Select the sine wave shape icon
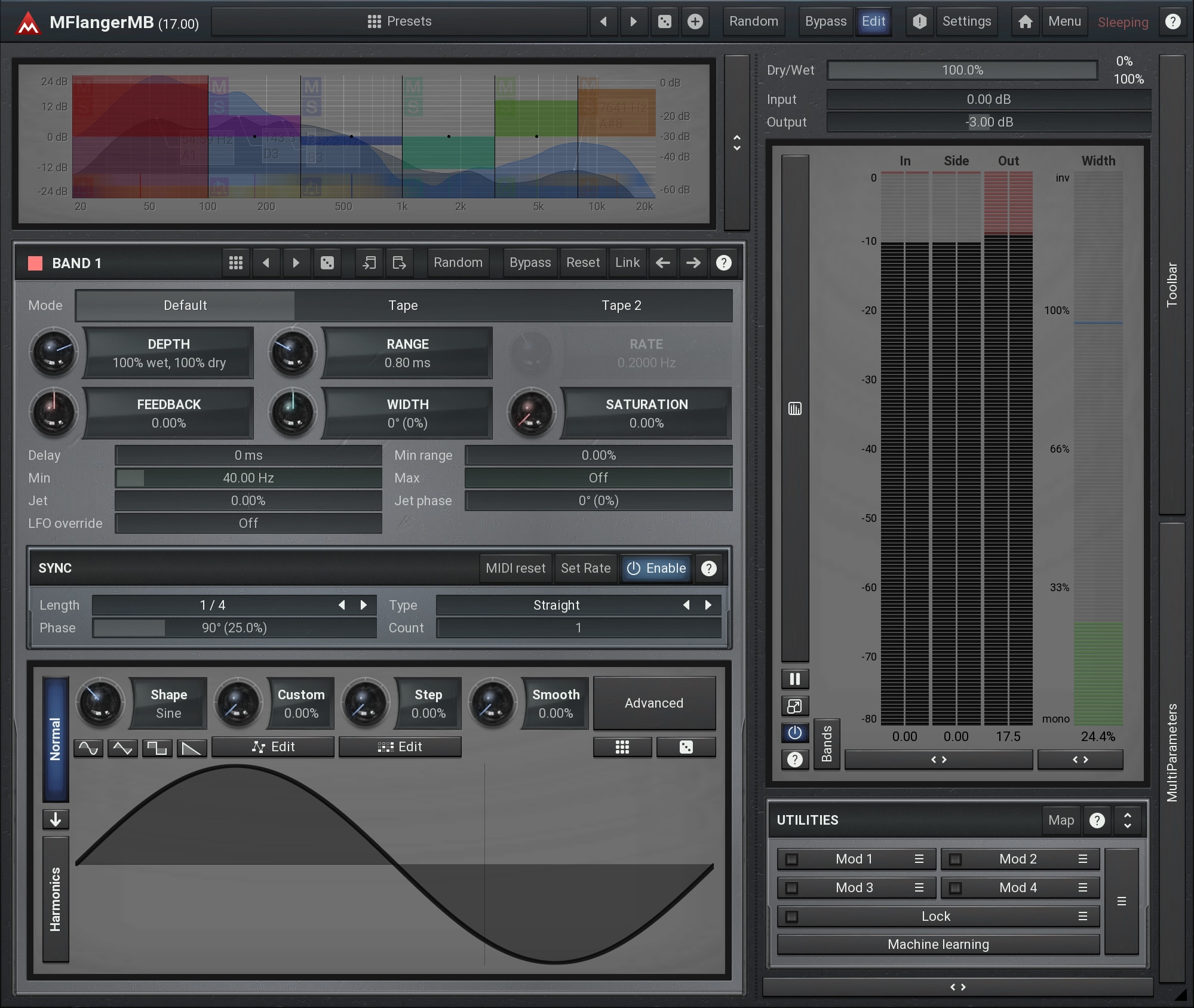Screen dimensions: 1194x1008 88,748
